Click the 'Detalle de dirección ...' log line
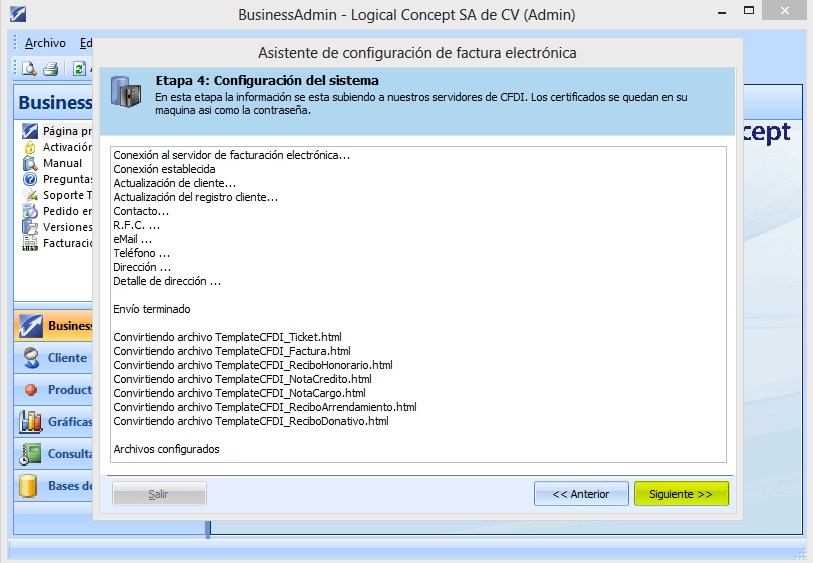Viewport: 813px width, 563px height. point(167,281)
